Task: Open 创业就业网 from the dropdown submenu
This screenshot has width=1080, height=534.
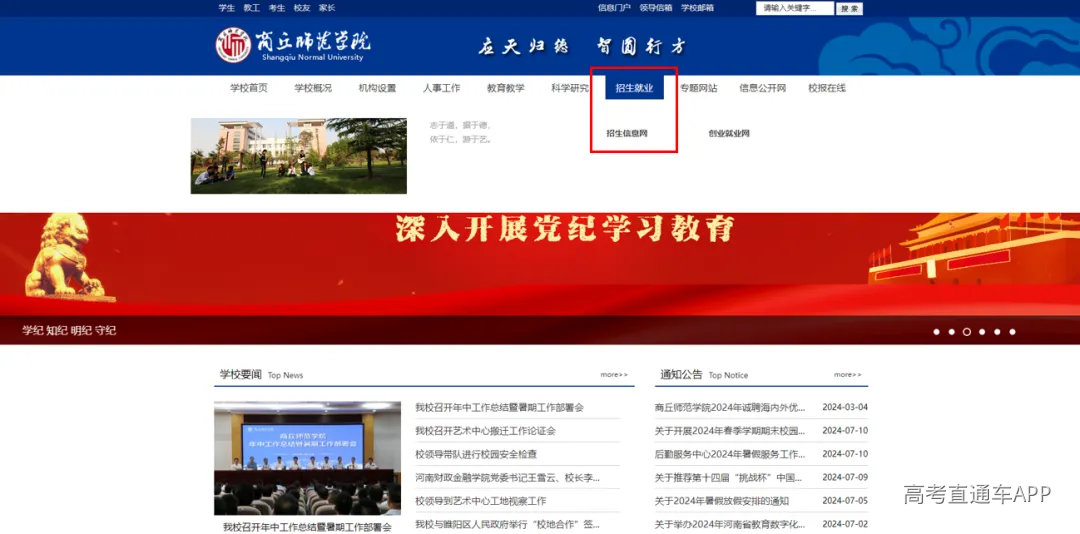Action: (x=729, y=134)
